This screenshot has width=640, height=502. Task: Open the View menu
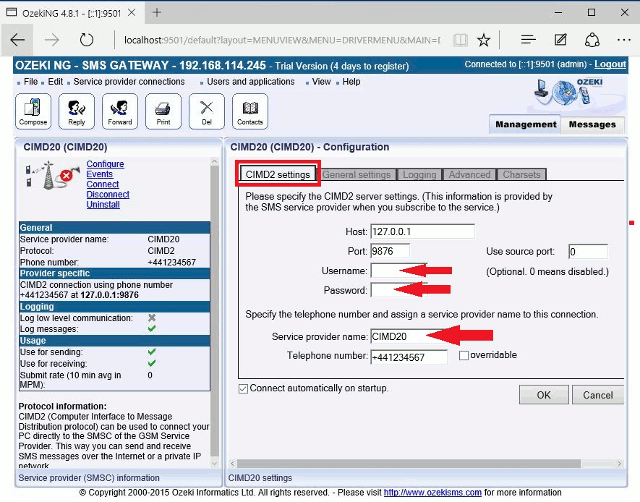[321, 82]
